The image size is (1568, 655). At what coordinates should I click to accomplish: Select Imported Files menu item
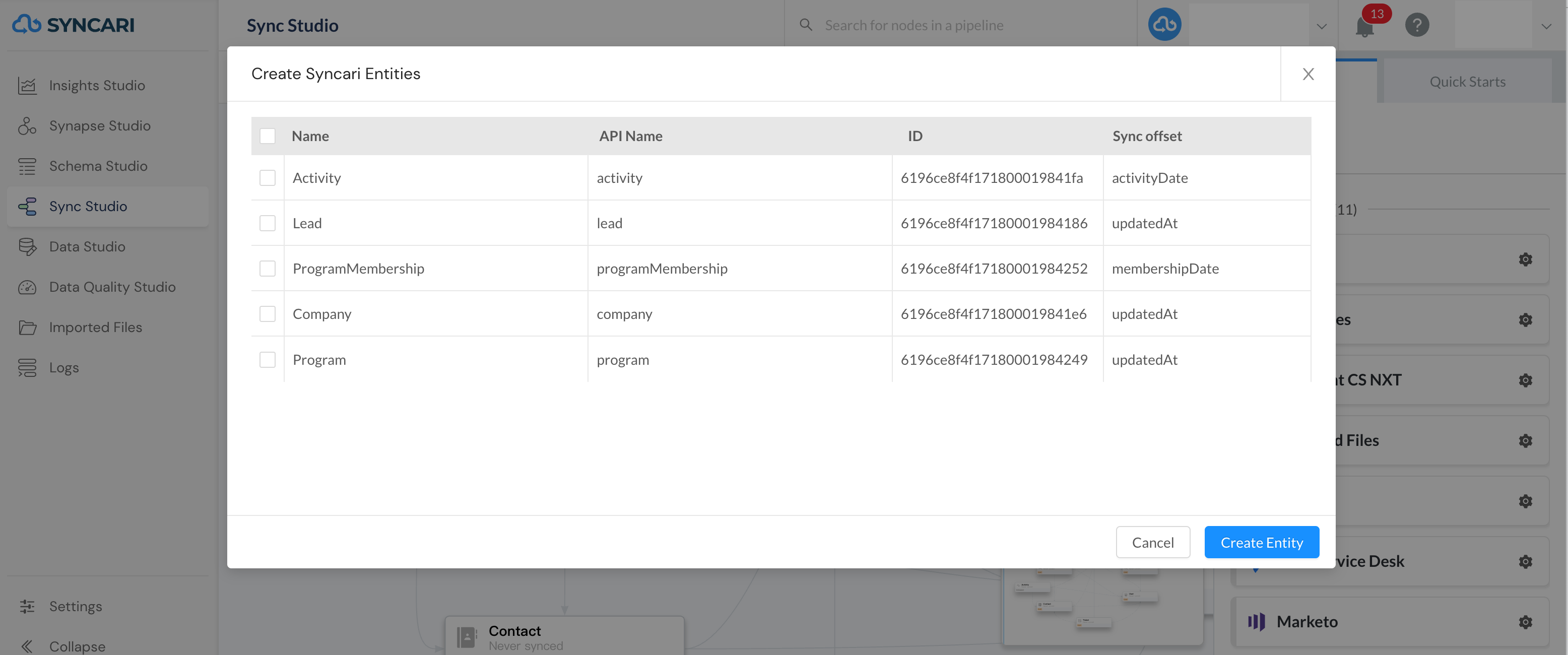108,327
